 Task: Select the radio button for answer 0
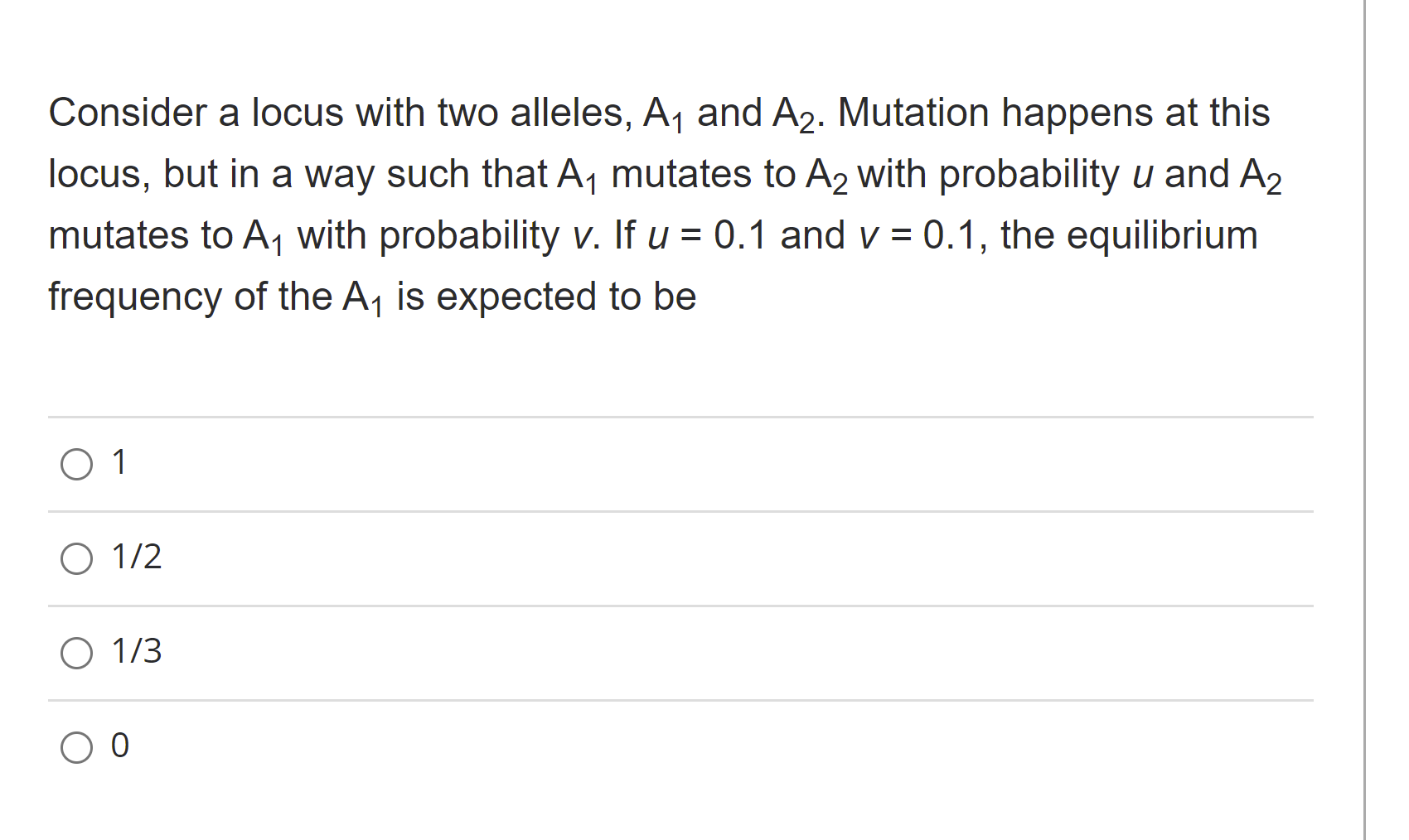pyautogui.click(x=77, y=747)
